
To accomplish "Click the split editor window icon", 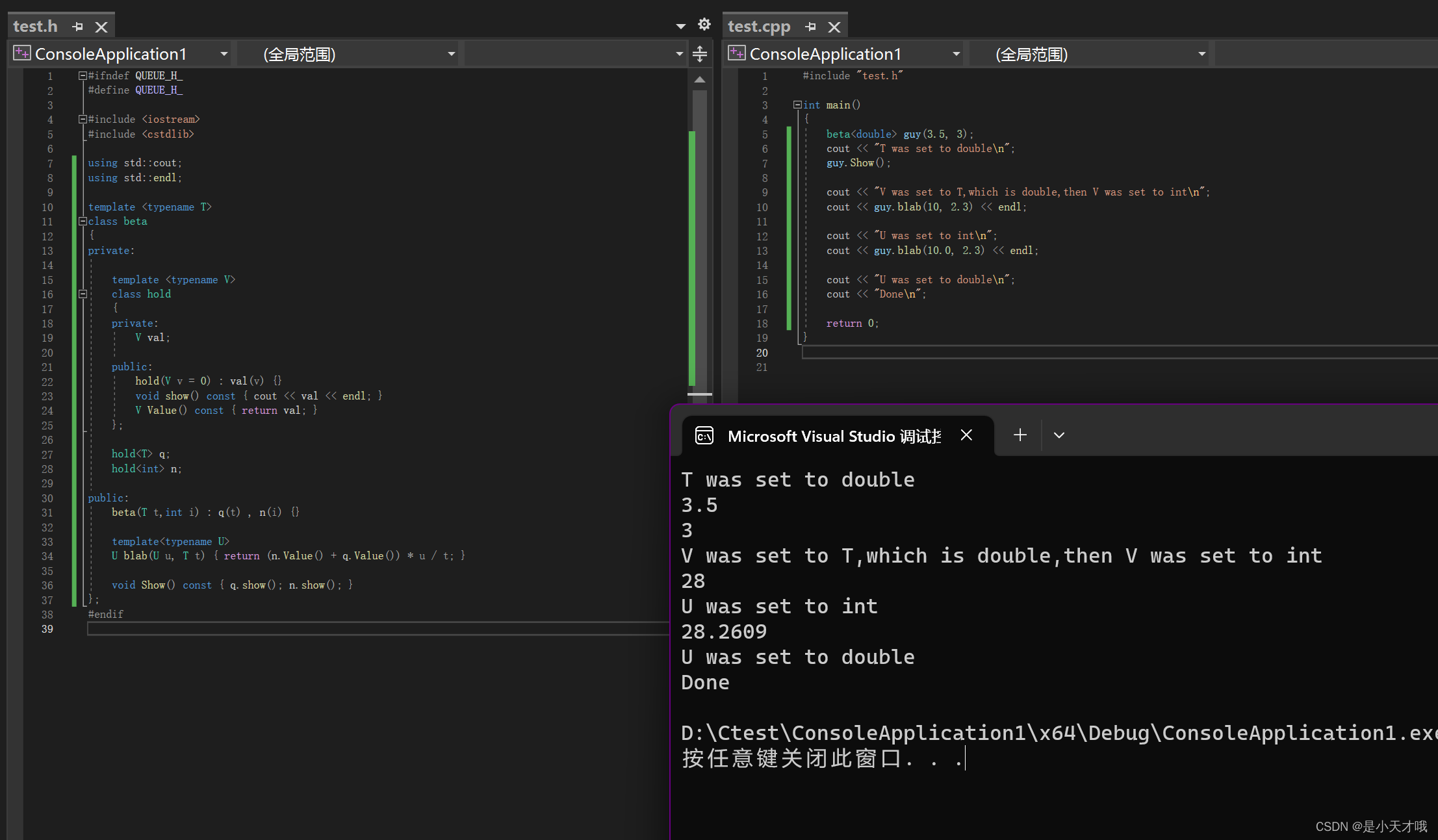I will pyautogui.click(x=700, y=54).
